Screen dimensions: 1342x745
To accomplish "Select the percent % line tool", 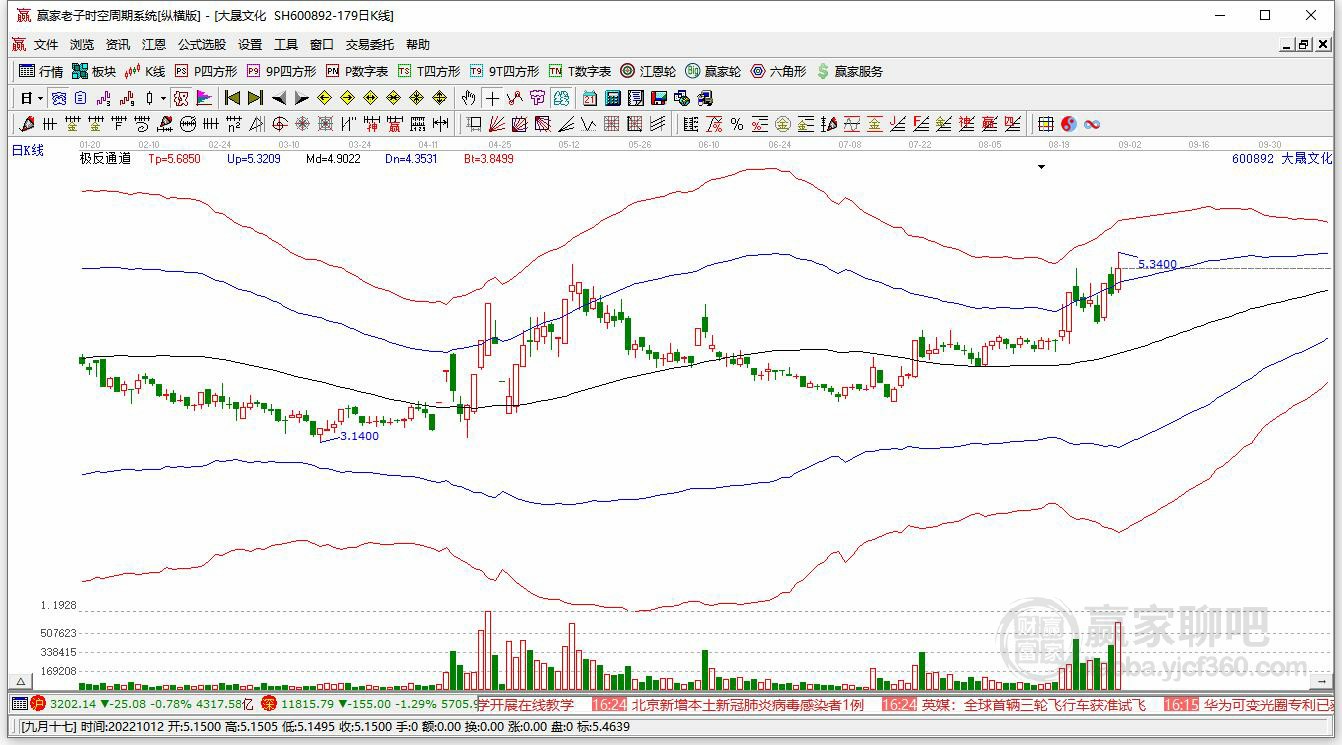I will click(x=737, y=124).
